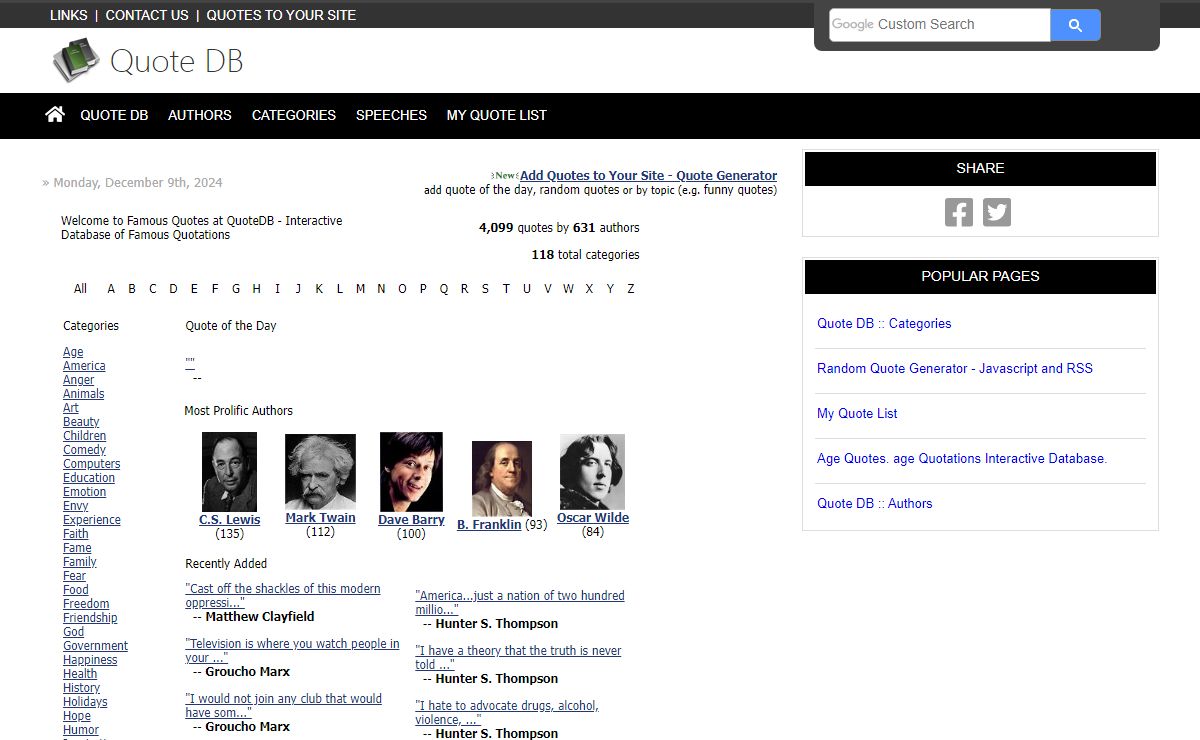Viewport: 1200px width, 740px height.
Task: Open the Education category link
Action: pos(89,478)
